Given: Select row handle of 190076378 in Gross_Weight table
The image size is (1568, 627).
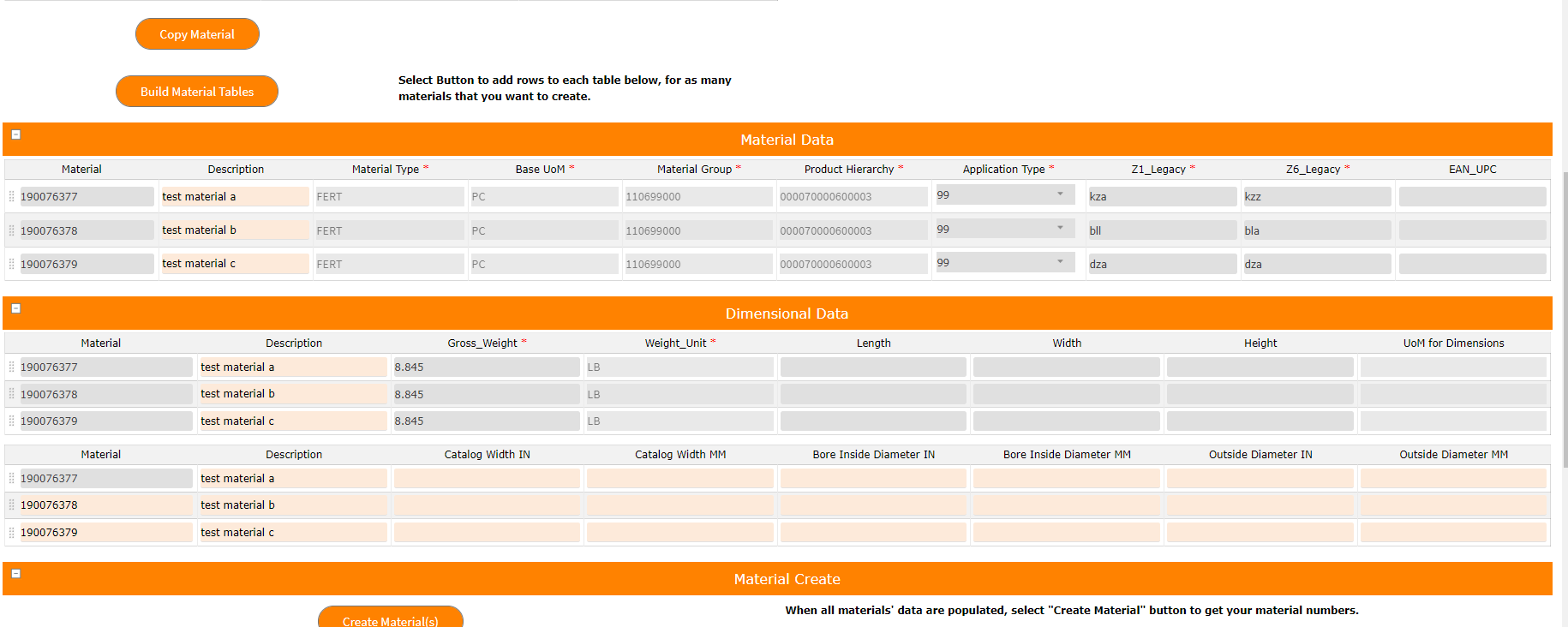Looking at the screenshot, I should pos(11,394).
